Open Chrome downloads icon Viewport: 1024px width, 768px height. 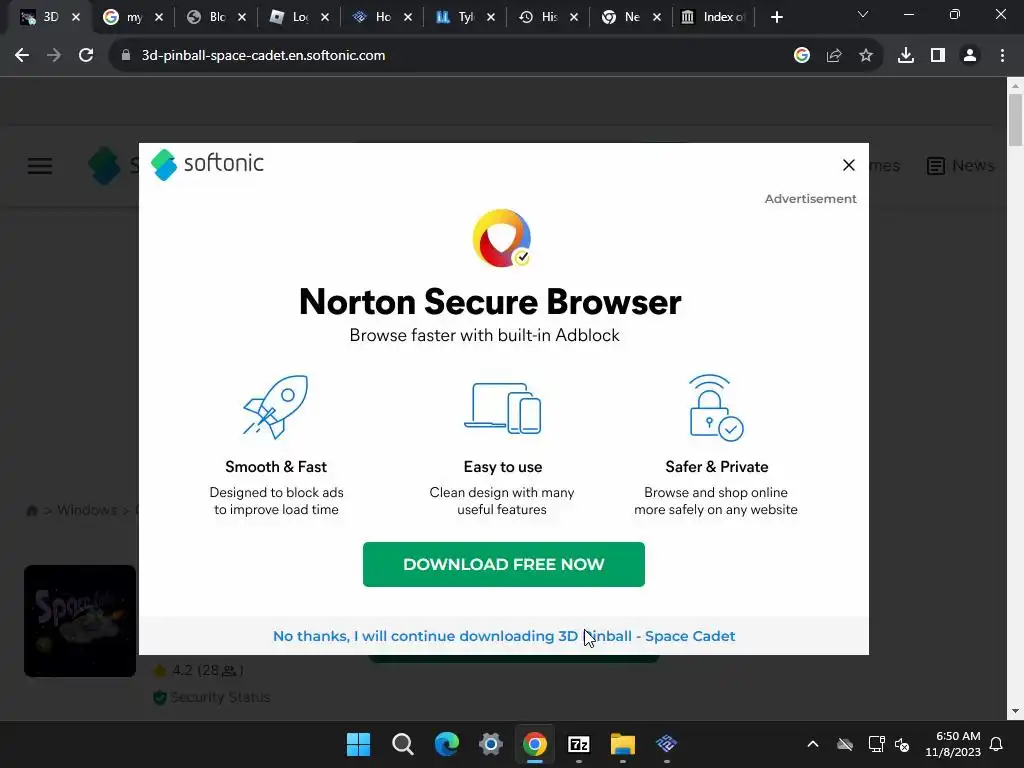click(906, 56)
